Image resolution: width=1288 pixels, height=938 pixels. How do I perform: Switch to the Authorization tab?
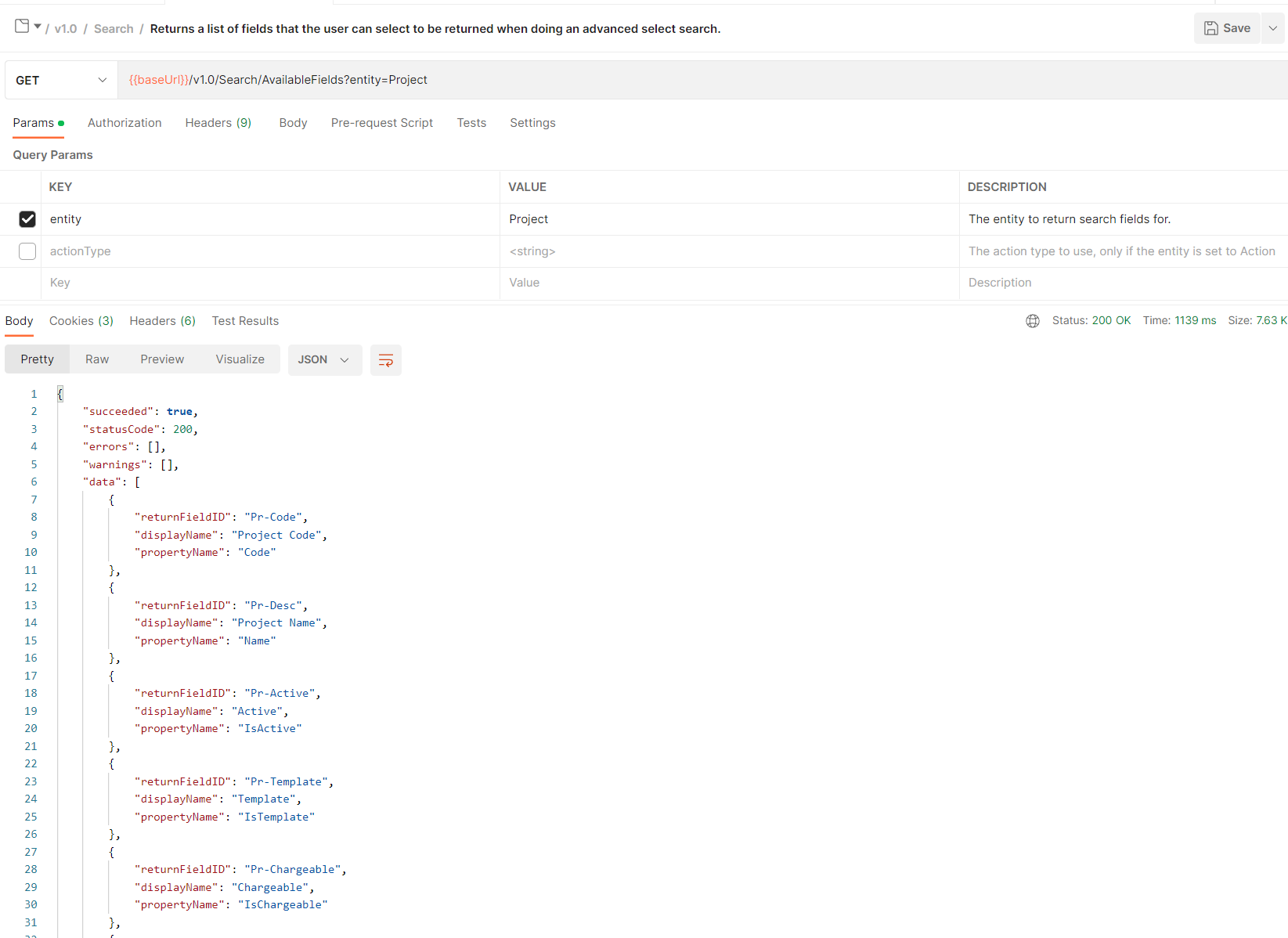[x=124, y=123]
